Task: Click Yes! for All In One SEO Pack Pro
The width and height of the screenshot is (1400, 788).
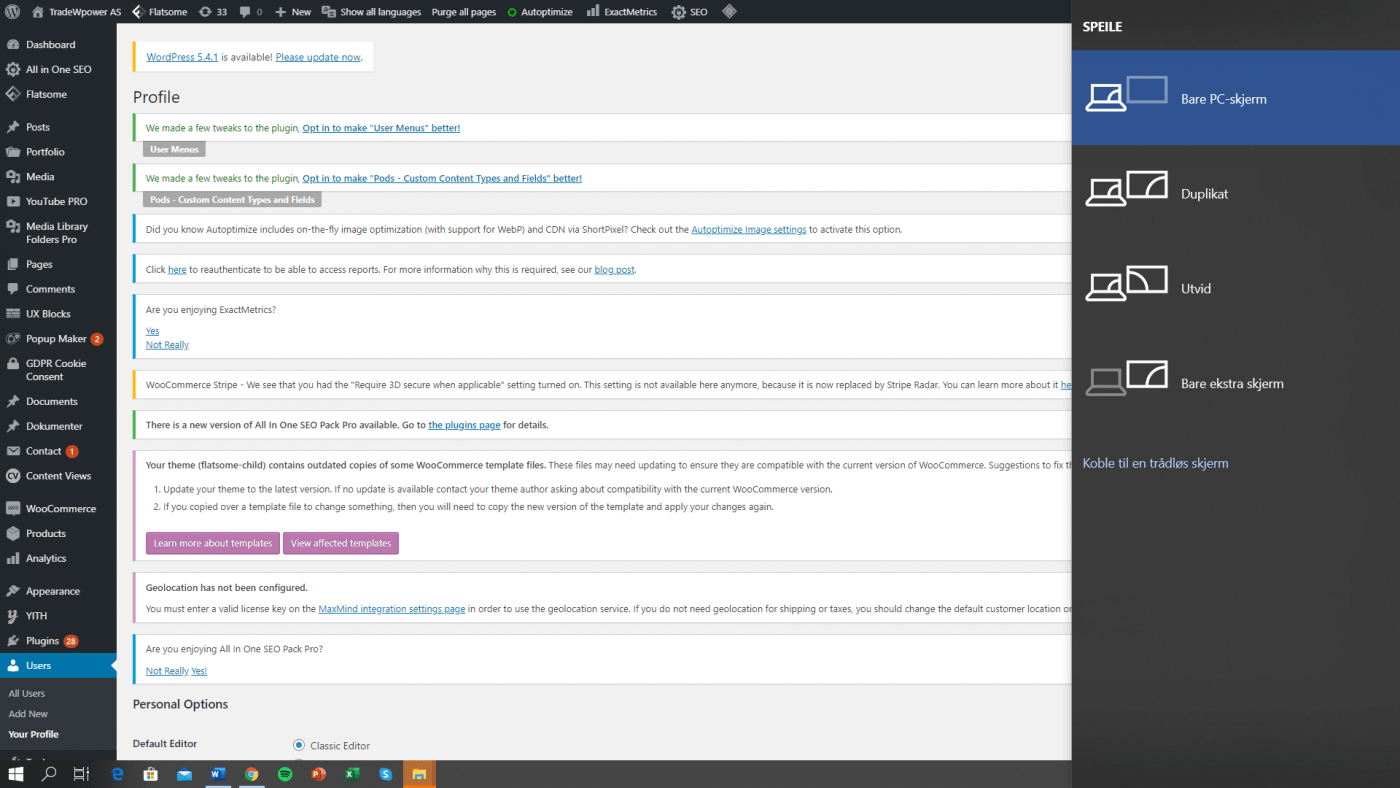Action: point(199,671)
